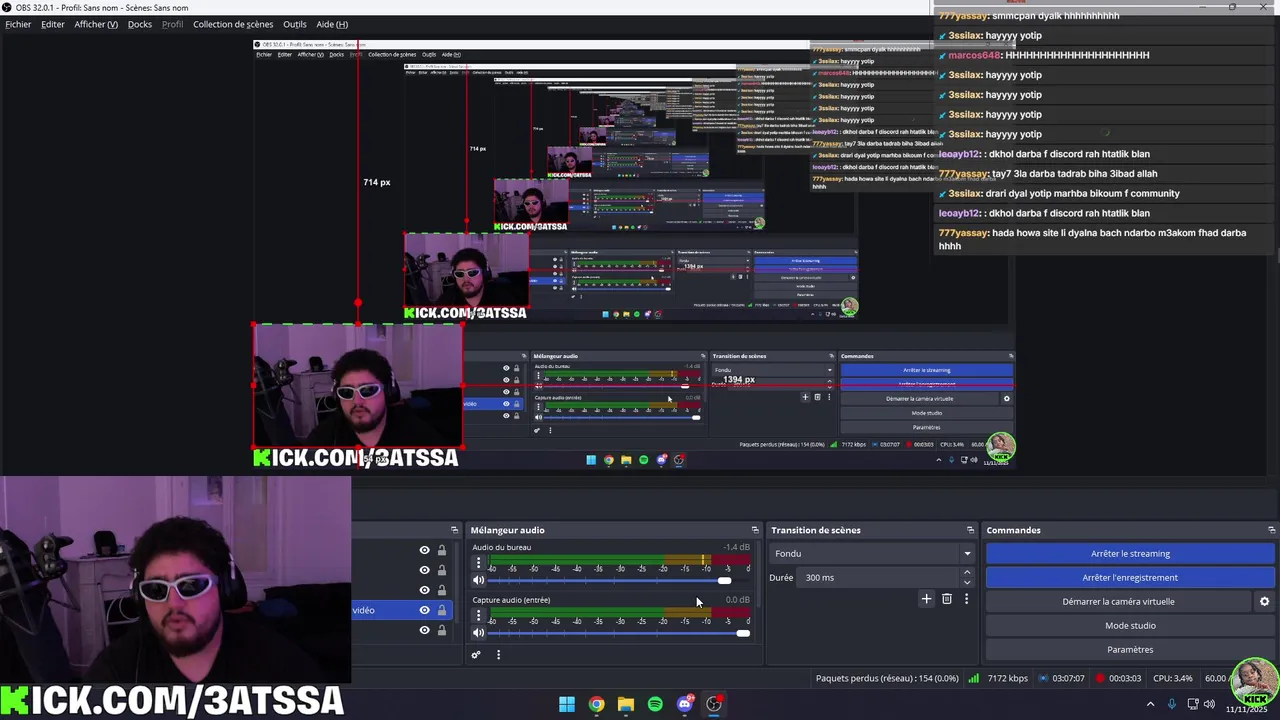
Task: Open the Windows Start menu
Action: pyautogui.click(x=567, y=704)
